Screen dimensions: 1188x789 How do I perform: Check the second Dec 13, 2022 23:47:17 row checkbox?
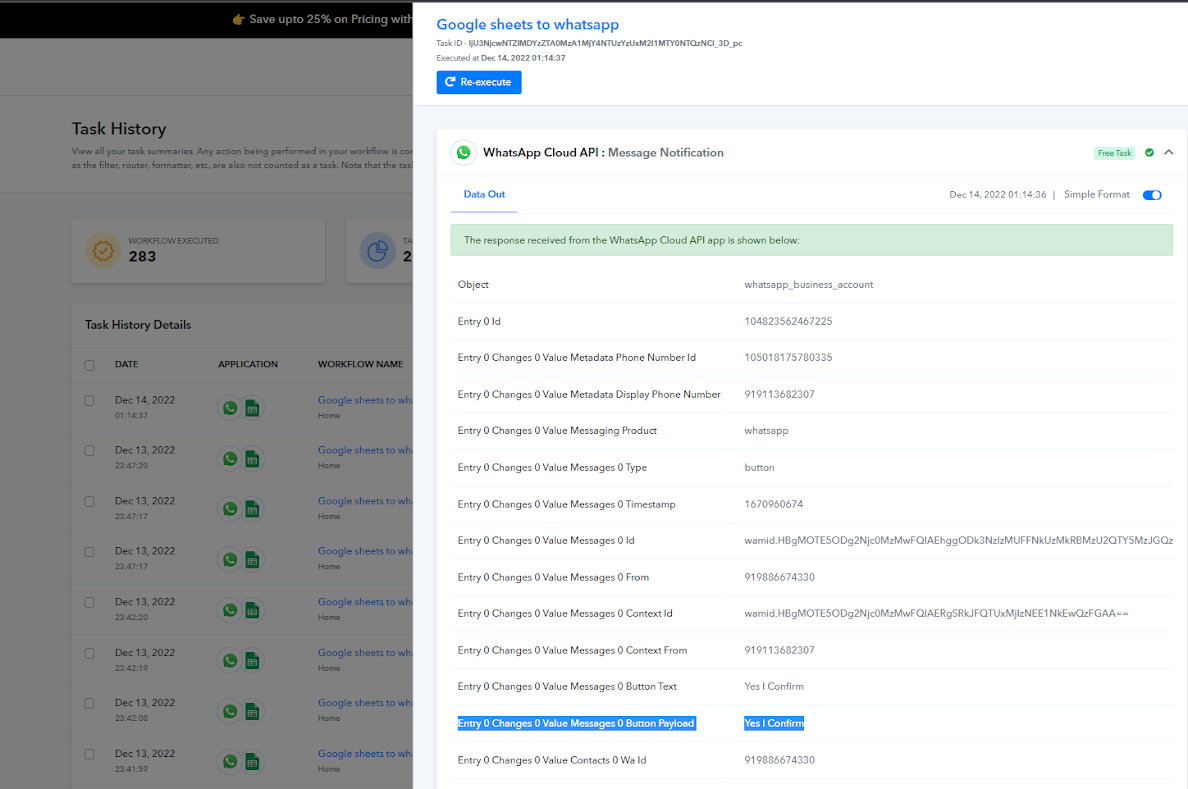[89, 552]
